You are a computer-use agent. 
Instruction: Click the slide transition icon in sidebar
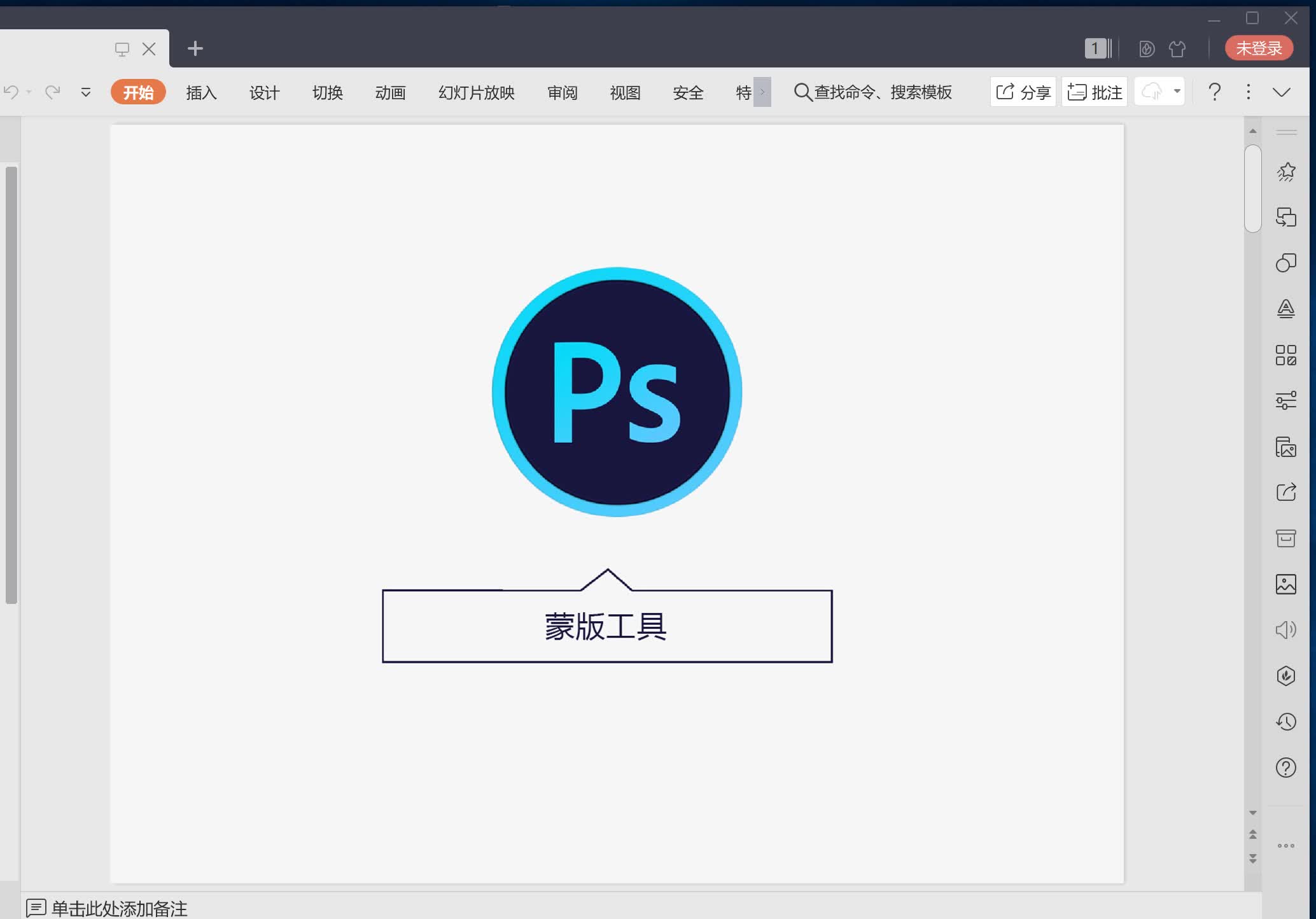[x=1285, y=217]
